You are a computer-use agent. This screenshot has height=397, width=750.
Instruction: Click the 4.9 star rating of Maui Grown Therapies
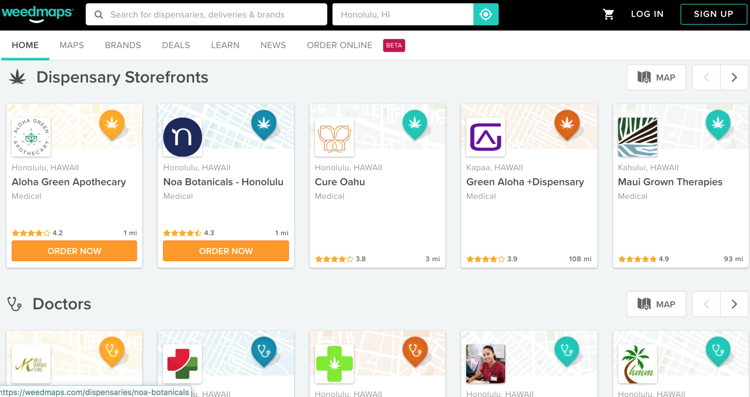tap(643, 259)
